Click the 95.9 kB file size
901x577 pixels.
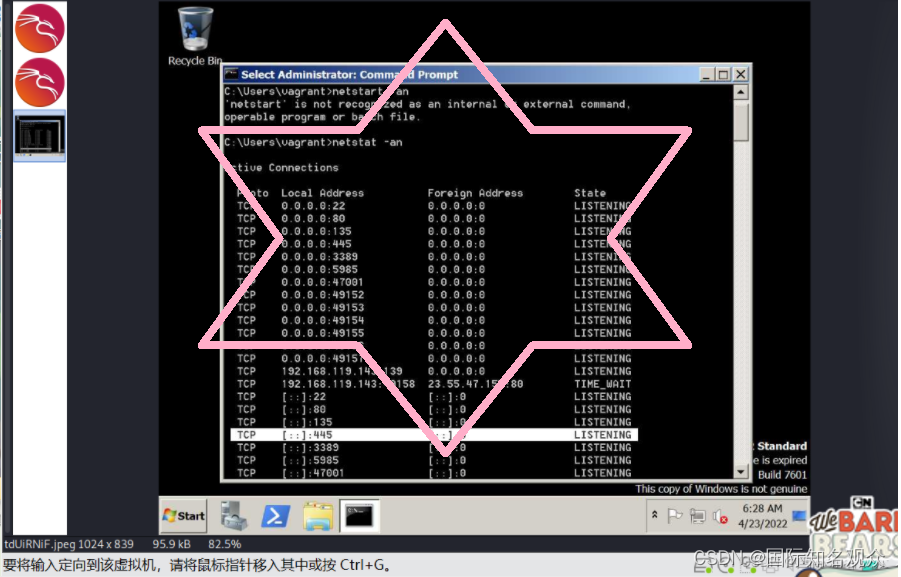[171, 544]
